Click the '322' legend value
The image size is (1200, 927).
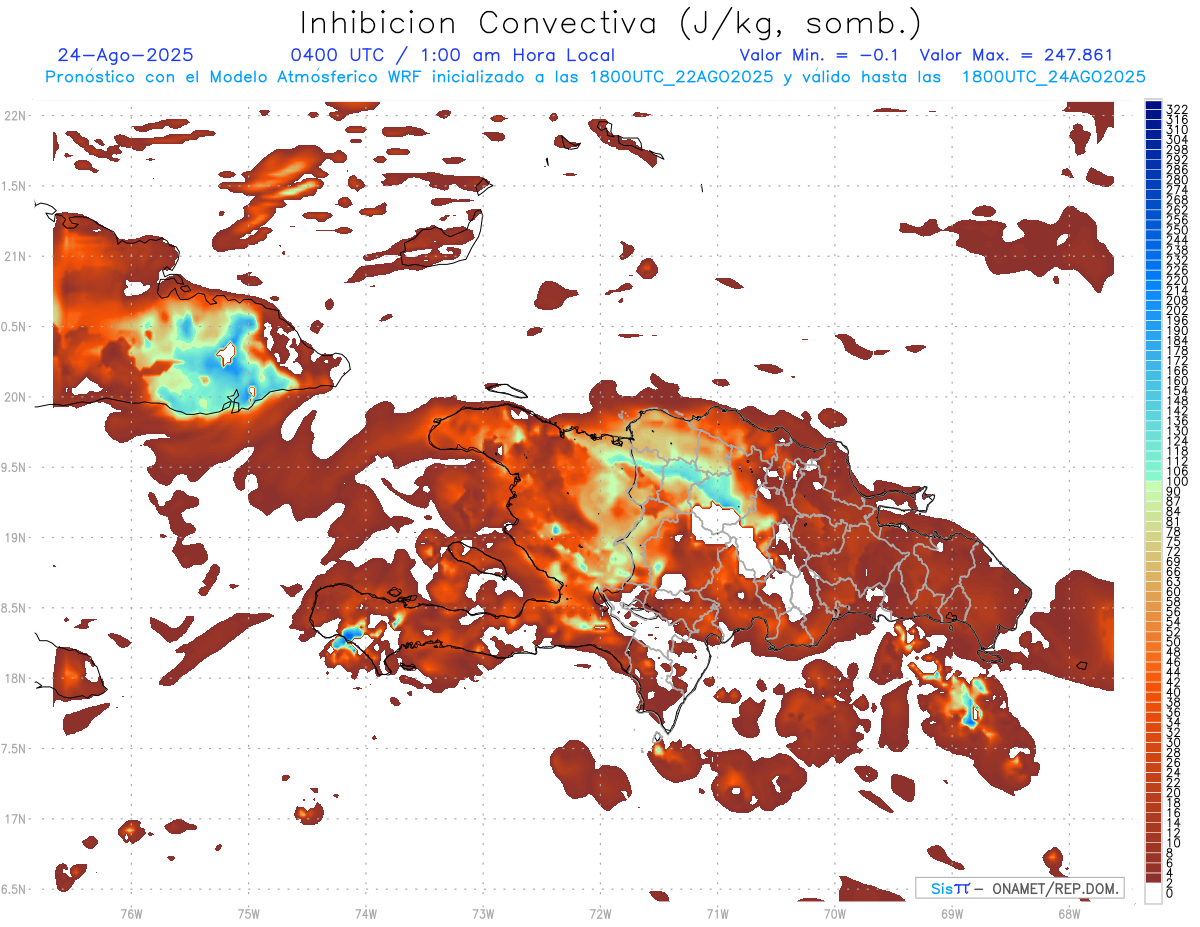point(1176,108)
